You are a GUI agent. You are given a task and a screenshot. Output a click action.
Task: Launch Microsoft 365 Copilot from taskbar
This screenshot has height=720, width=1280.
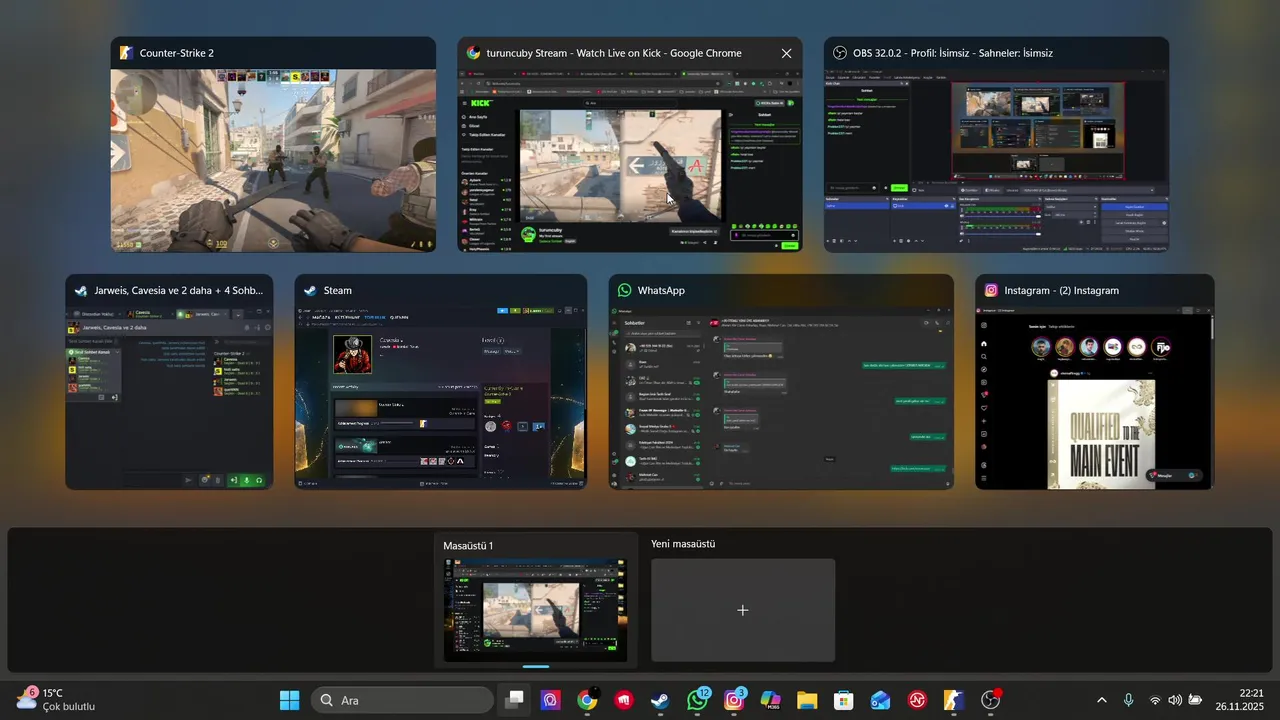770,700
